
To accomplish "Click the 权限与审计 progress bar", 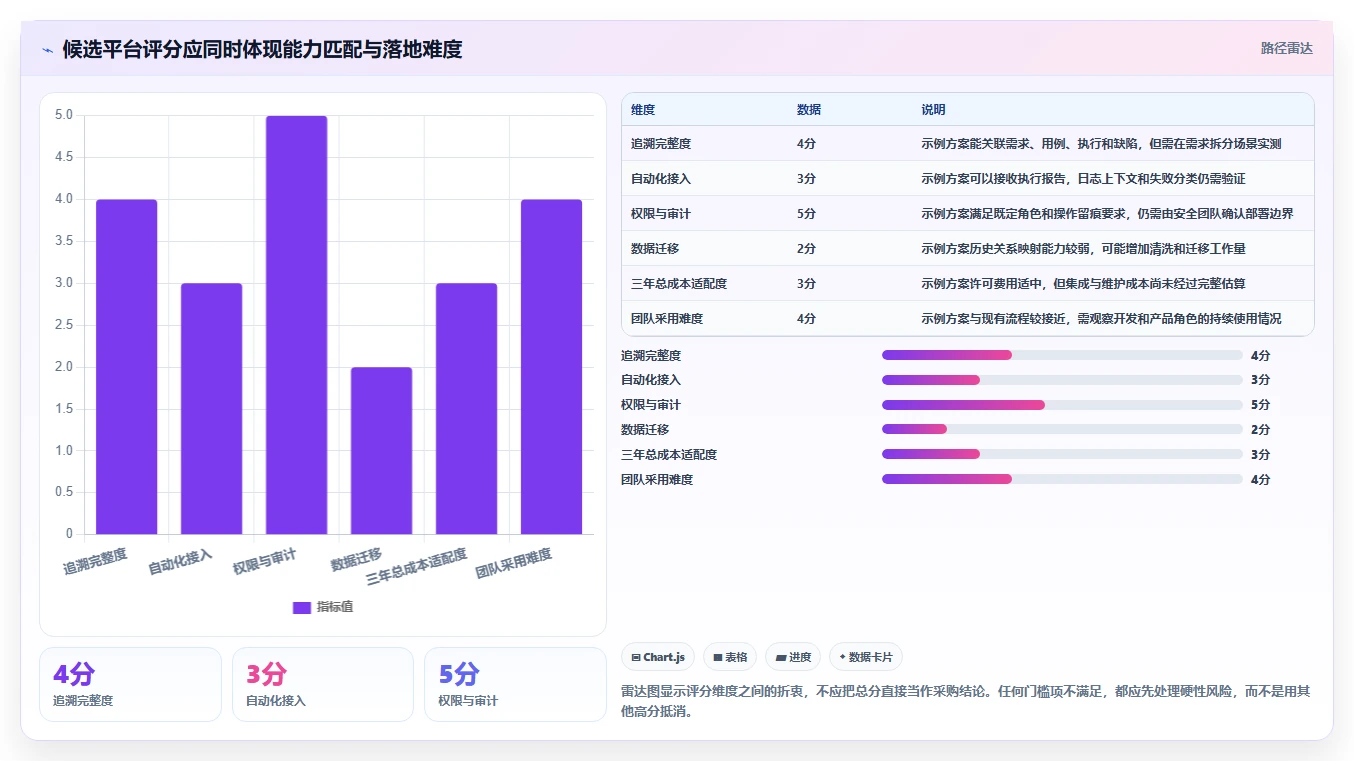I will tap(1062, 405).
